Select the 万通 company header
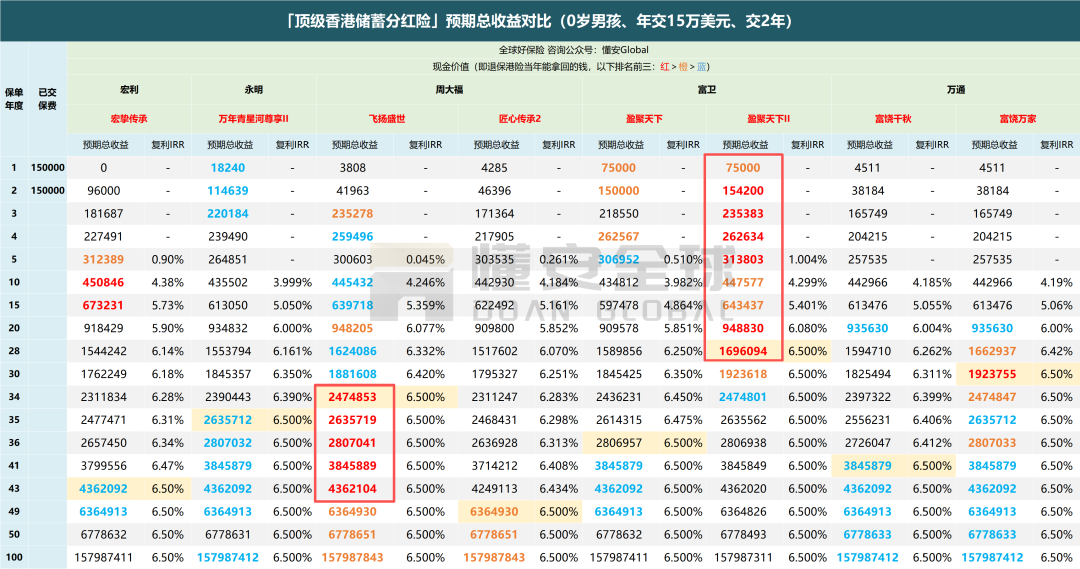Screen dimensions: 1080x569 point(955,90)
